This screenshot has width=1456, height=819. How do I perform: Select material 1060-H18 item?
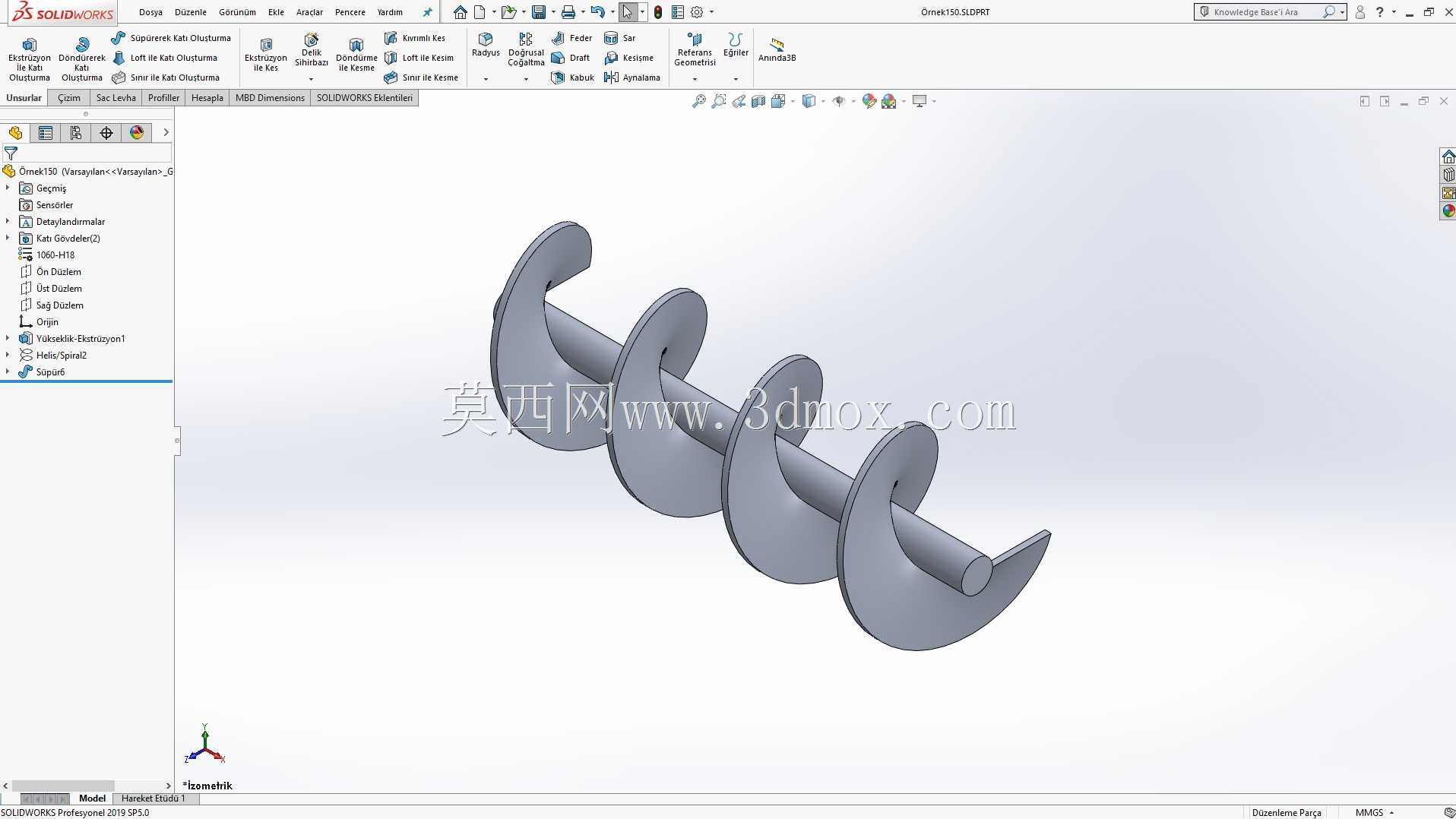[x=55, y=255]
